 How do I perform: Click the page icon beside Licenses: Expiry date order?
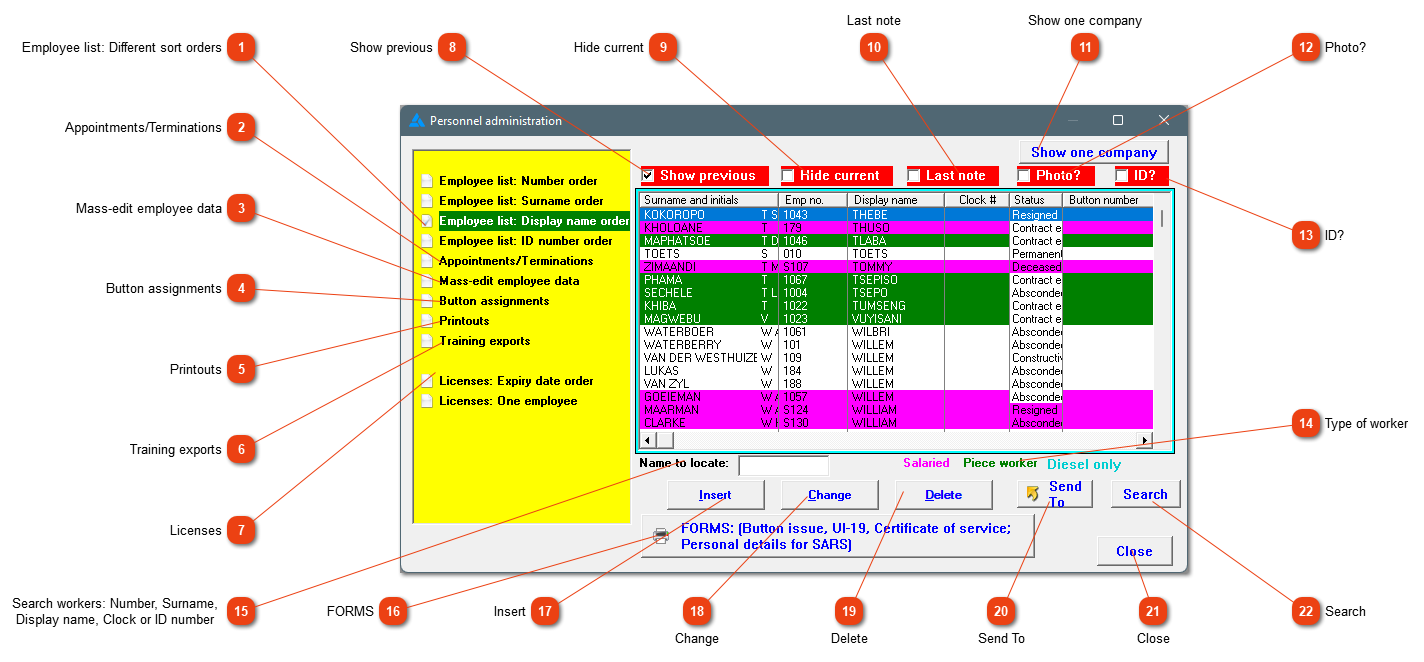(x=427, y=381)
